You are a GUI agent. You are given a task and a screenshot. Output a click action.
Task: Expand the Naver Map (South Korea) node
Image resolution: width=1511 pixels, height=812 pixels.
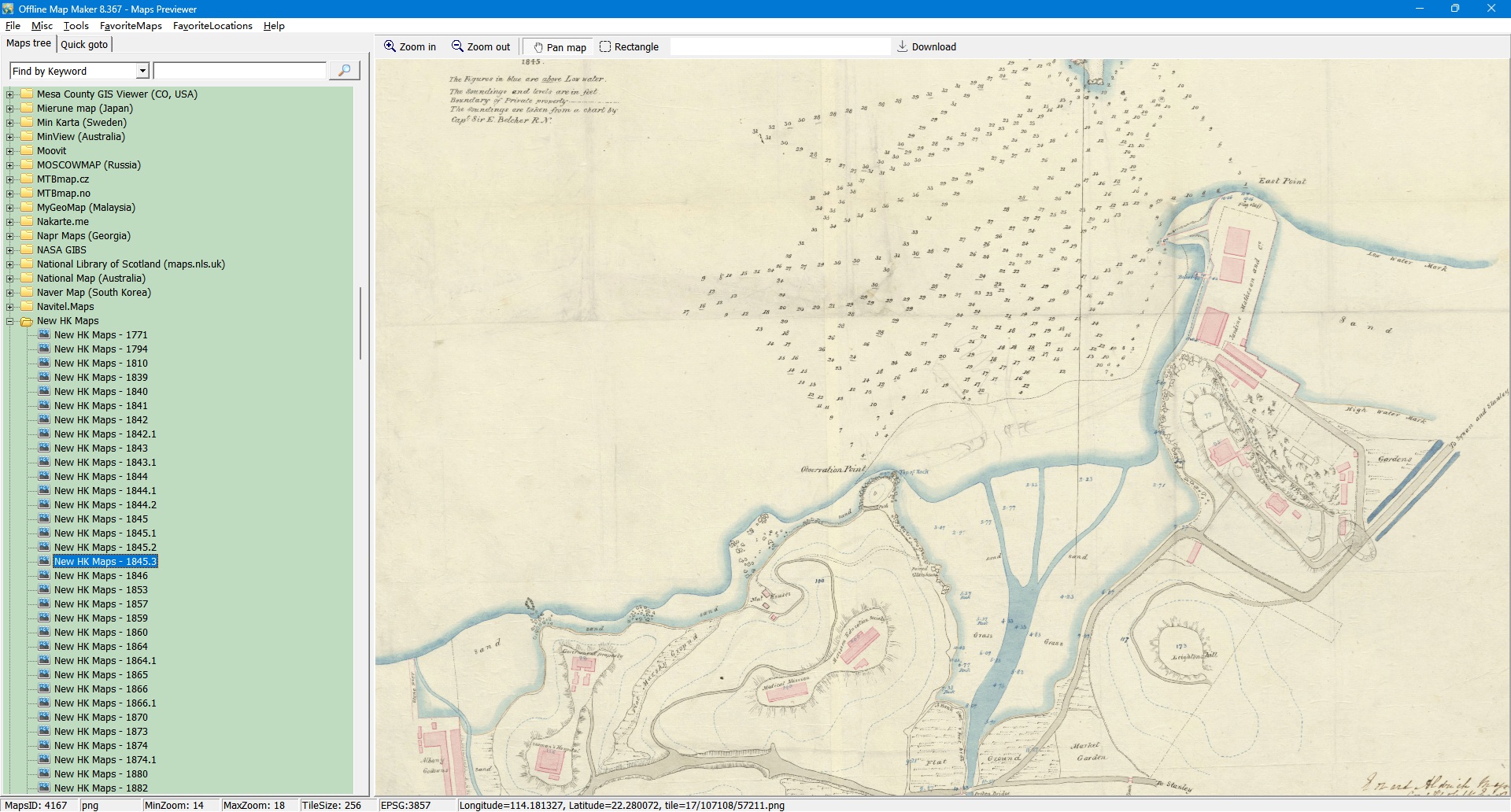pos(10,293)
